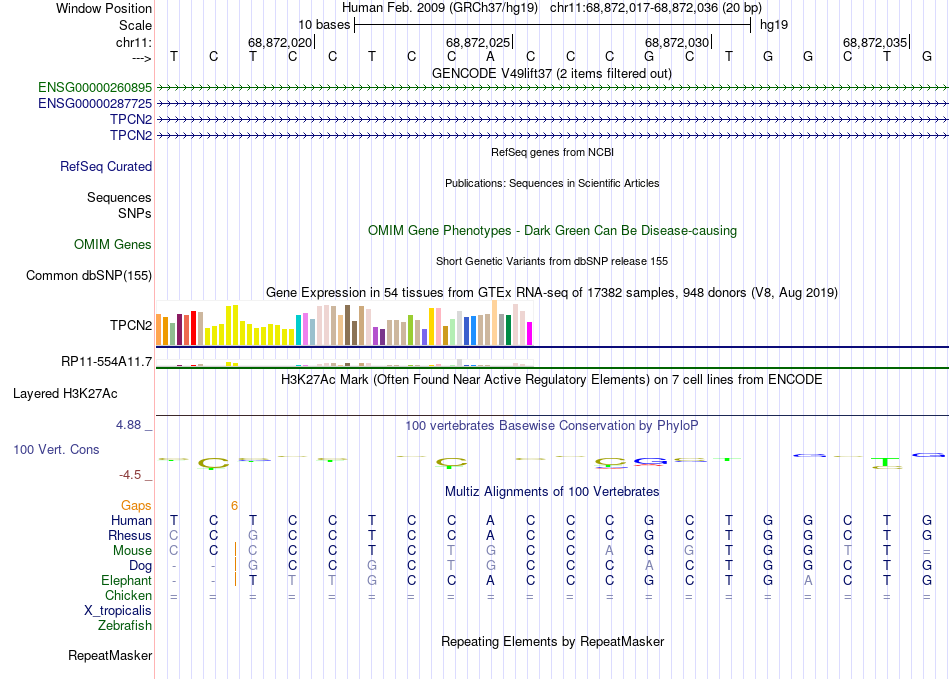The height and width of the screenshot is (679, 950).
Task: Click the 68,872,030 ruler coordinate
Action: (x=677, y=42)
